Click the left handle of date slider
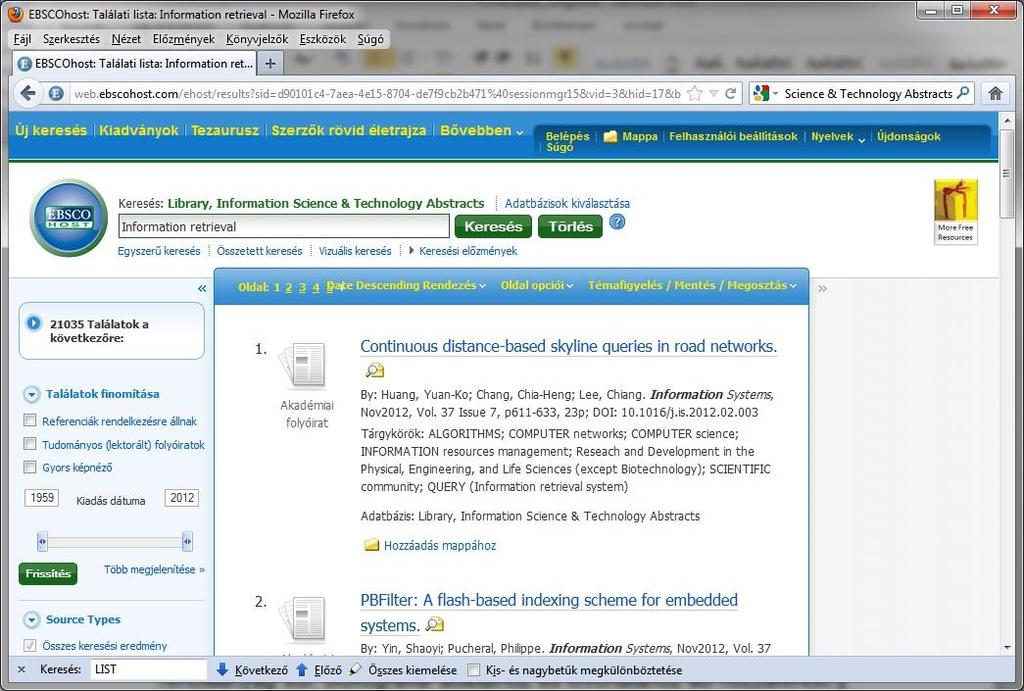Screen dimensions: 1024x691 (42, 541)
